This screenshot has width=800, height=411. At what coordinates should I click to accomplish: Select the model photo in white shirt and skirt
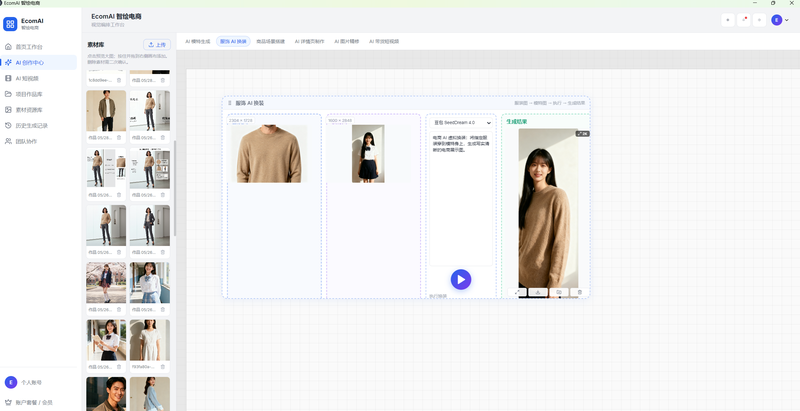tap(368, 153)
